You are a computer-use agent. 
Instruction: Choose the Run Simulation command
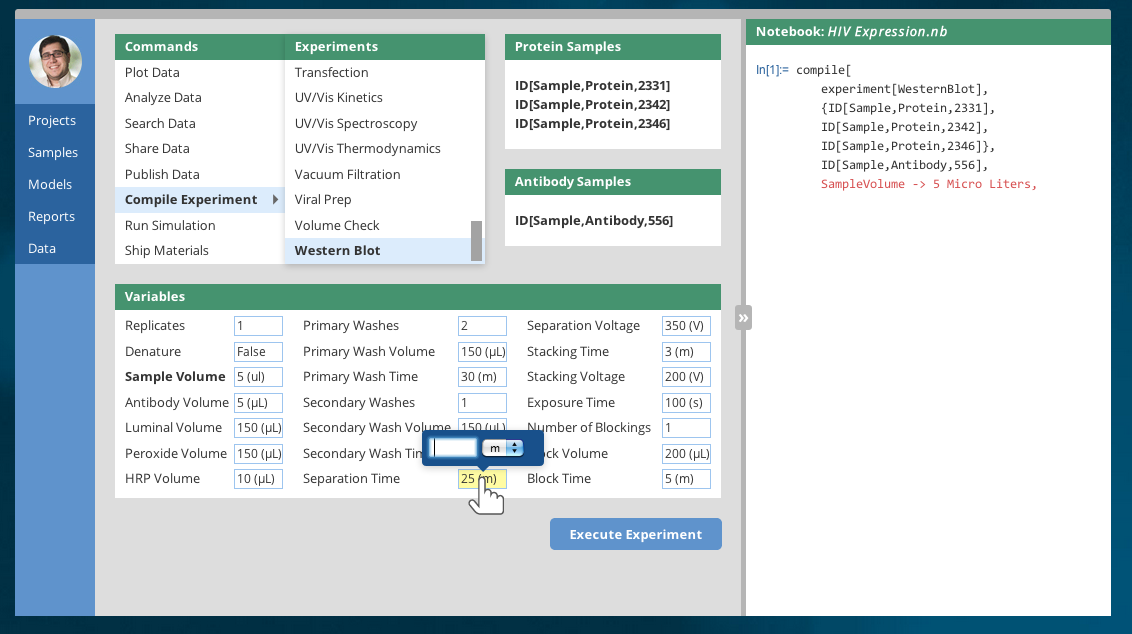[170, 225]
